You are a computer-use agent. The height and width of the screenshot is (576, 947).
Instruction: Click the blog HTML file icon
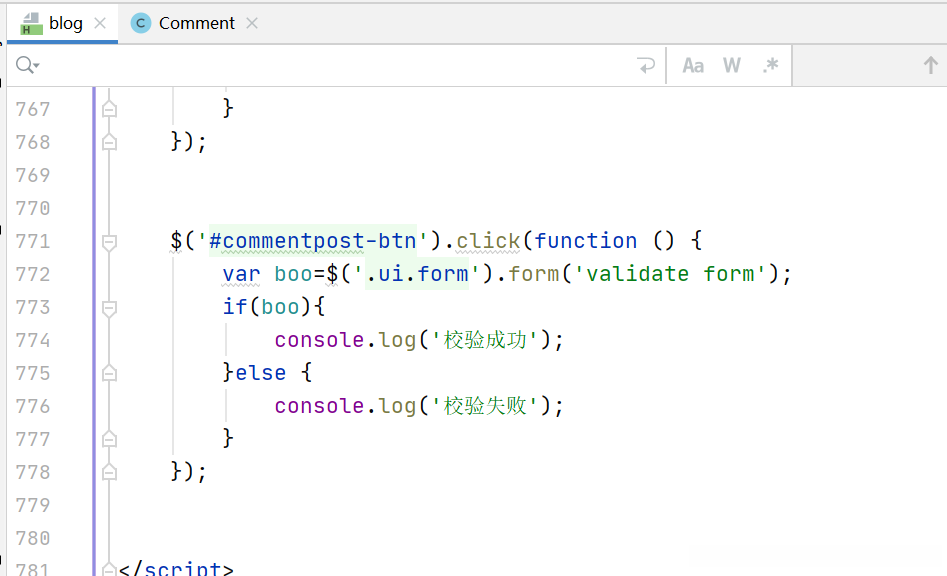pos(31,24)
